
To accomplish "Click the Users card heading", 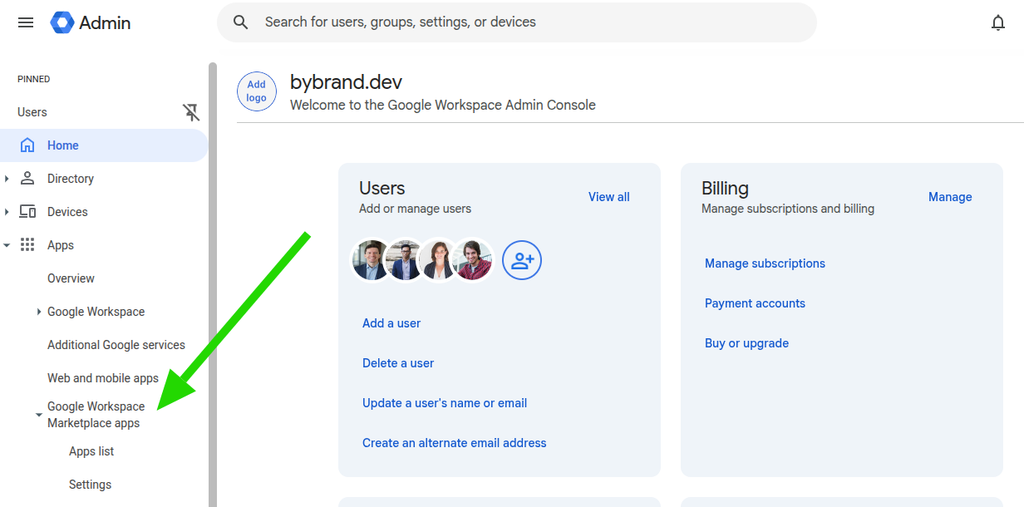I will [382, 188].
